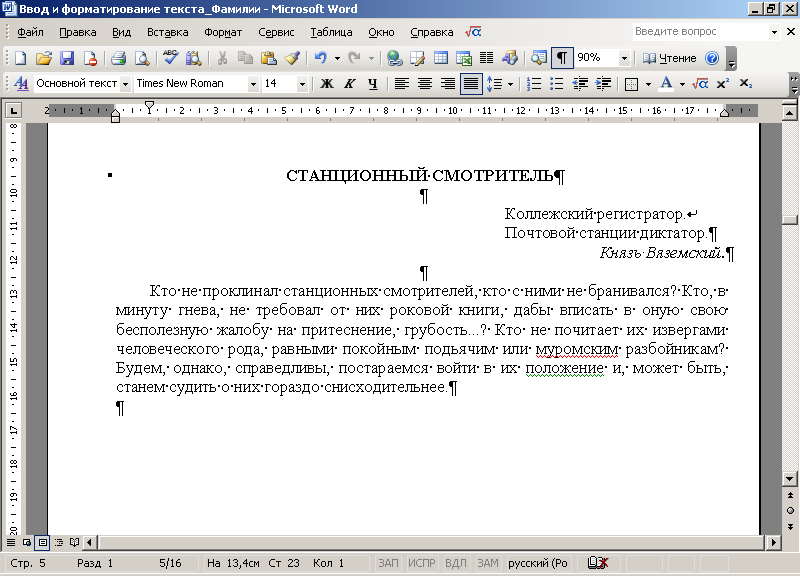Open the Файл menu
Viewport: 800px width, 576px height.
pyautogui.click(x=30, y=32)
